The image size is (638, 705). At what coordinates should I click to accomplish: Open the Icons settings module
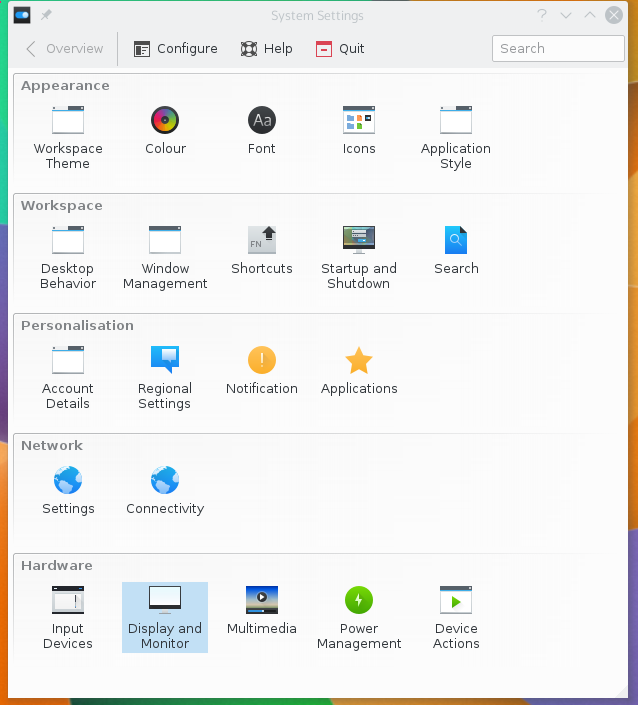[x=359, y=130]
